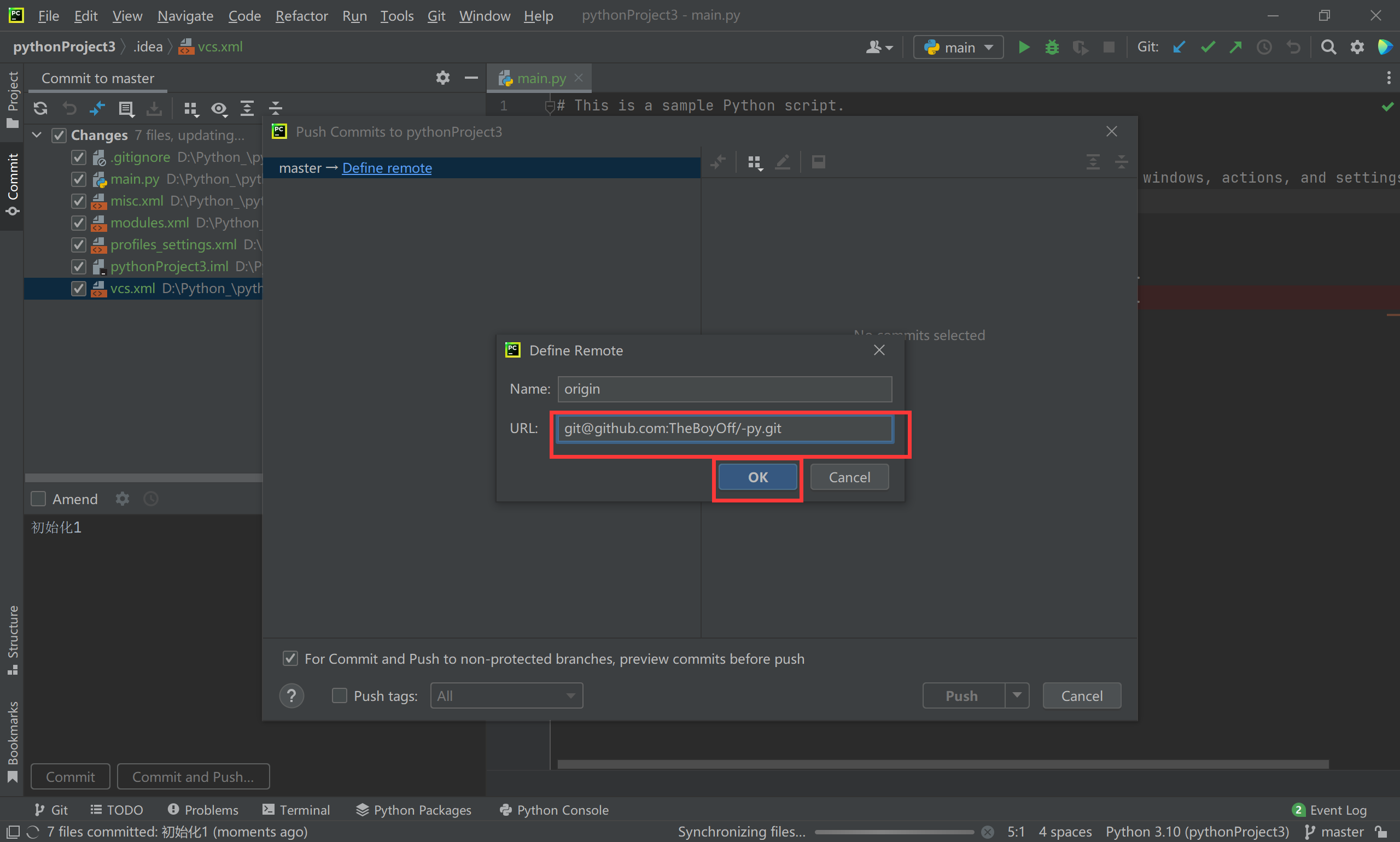The width and height of the screenshot is (1400, 842).
Task: Uncheck the vcs.xml file checkbox
Action: (x=78, y=288)
